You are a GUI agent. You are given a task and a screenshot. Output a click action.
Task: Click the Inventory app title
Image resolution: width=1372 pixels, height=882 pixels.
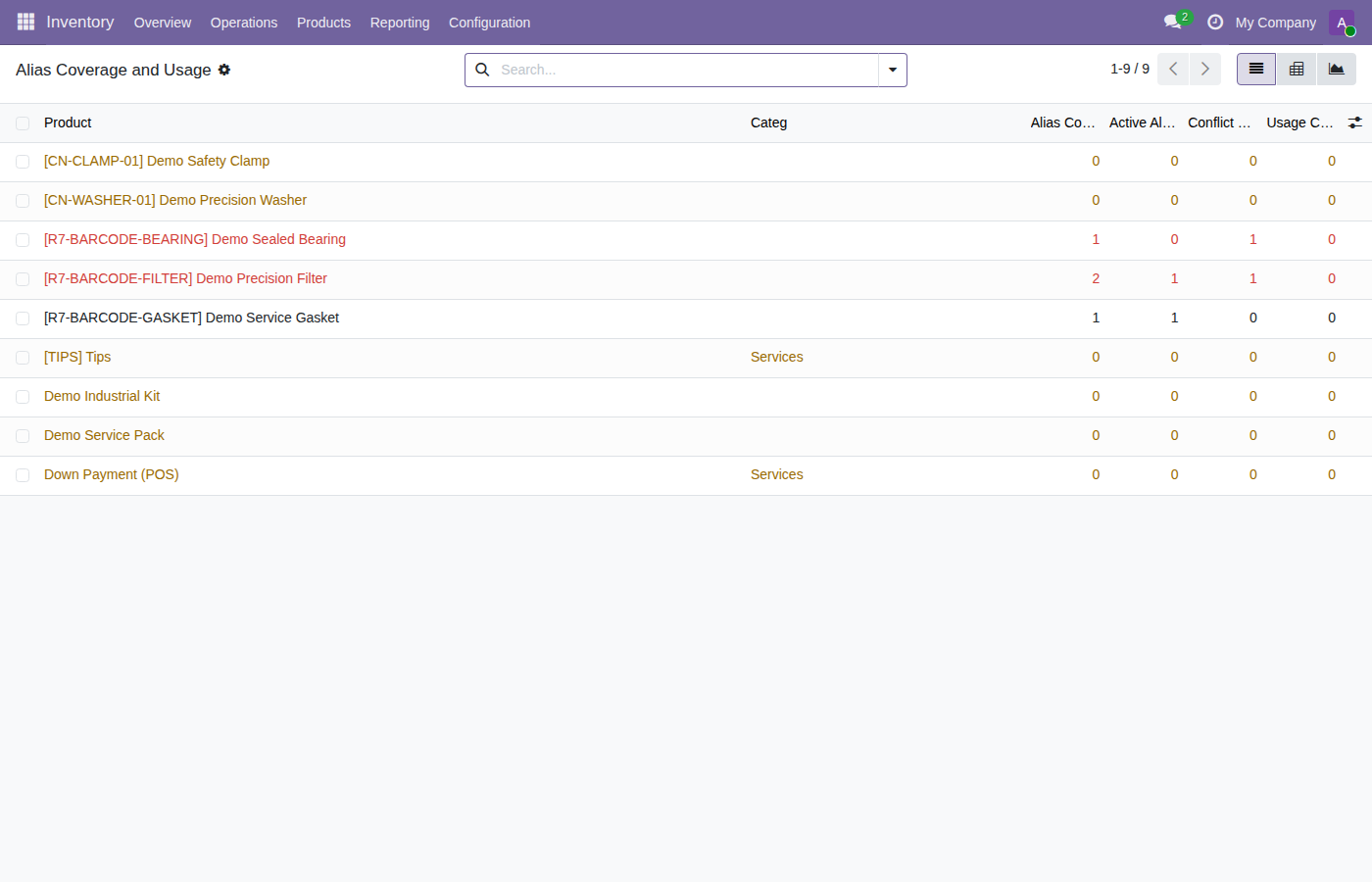coord(80,22)
